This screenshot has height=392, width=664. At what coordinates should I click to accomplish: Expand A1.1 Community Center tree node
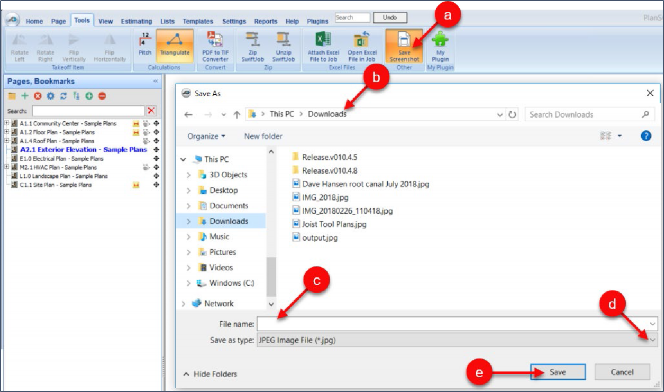tap(7, 123)
